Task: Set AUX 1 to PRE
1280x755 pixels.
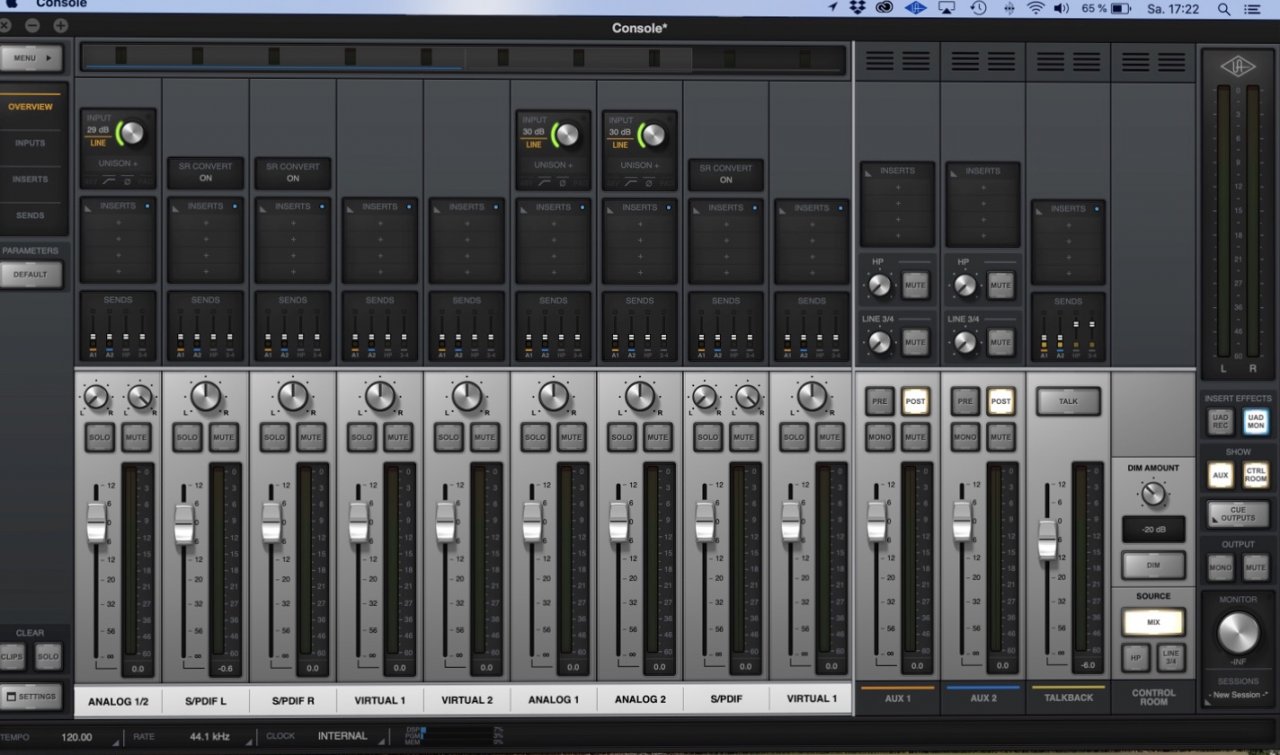Action: pos(880,401)
